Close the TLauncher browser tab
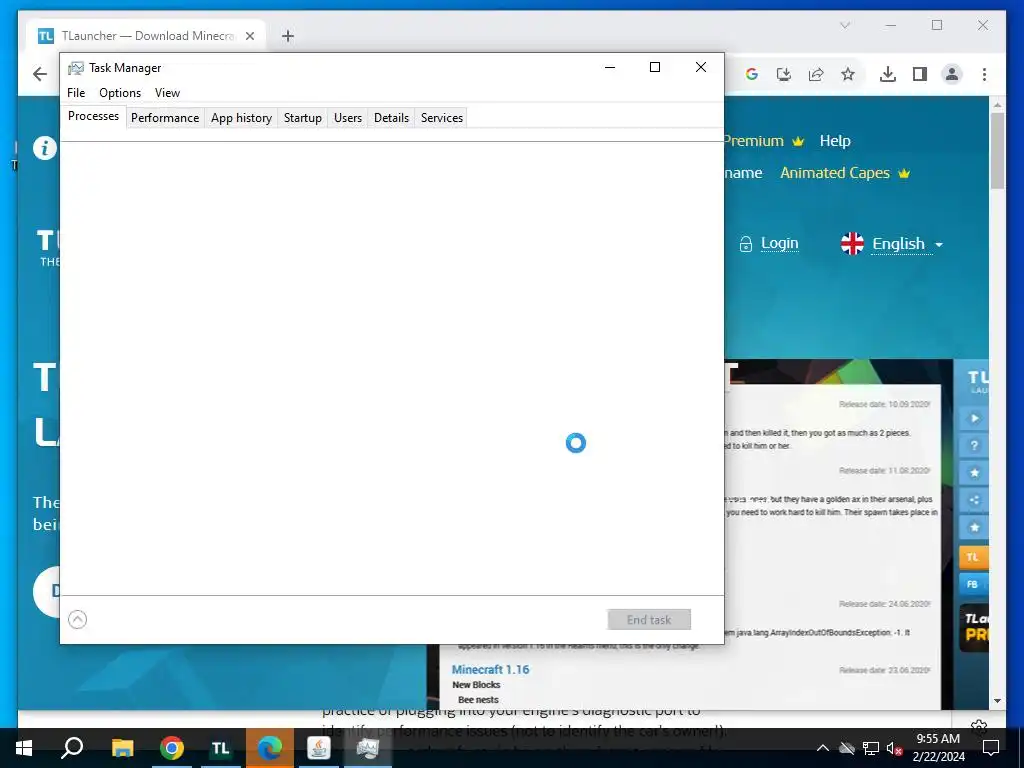Viewport: 1024px width, 768px height. tap(249, 36)
